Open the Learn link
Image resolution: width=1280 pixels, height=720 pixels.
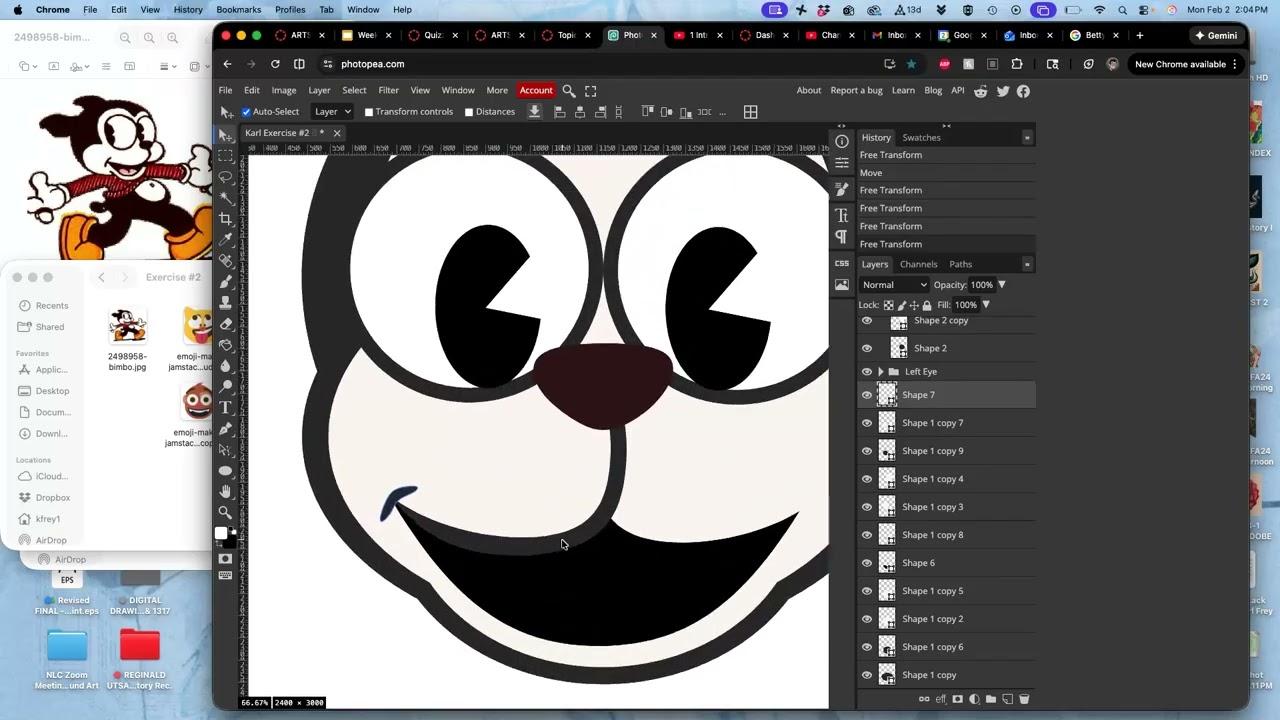[x=903, y=91]
